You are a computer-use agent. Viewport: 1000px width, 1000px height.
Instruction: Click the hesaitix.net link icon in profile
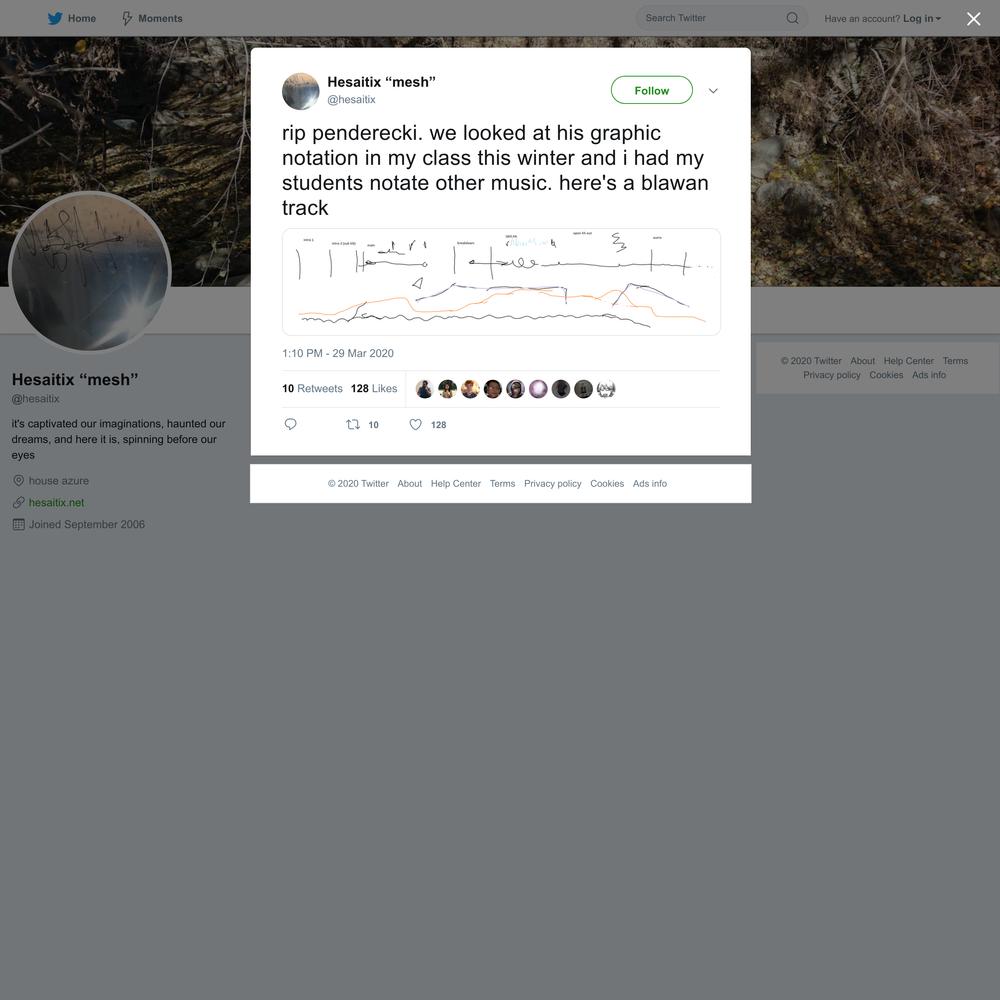tap(18, 503)
